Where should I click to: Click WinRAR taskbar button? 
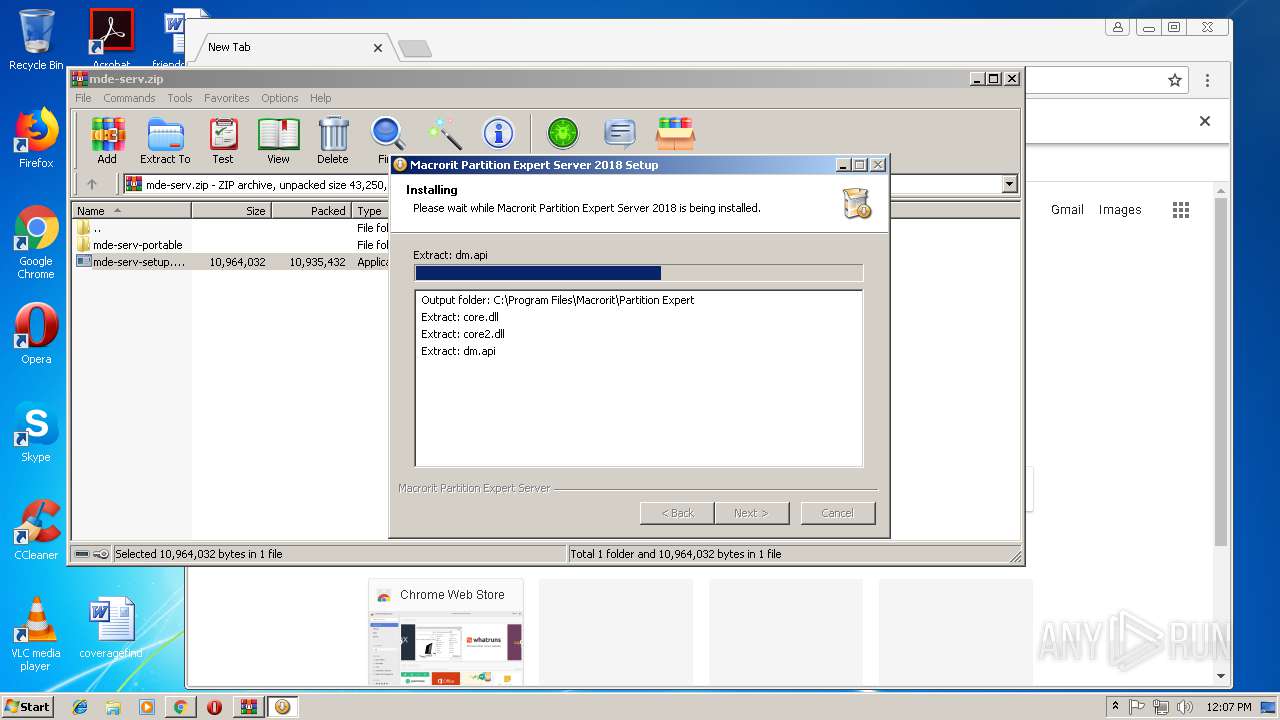pyautogui.click(x=248, y=707)
